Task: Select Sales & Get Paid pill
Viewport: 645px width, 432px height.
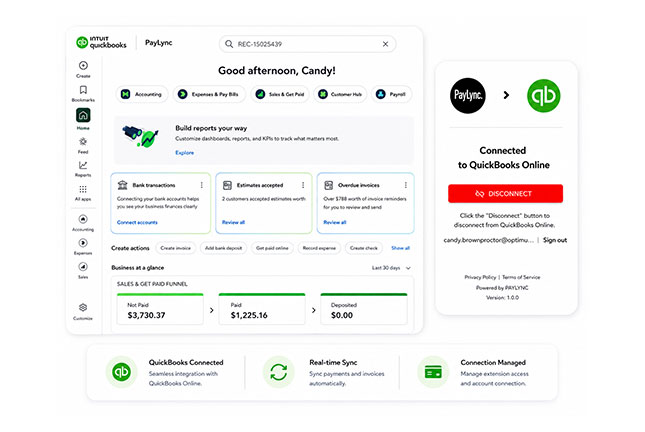Action: point(280,94)
